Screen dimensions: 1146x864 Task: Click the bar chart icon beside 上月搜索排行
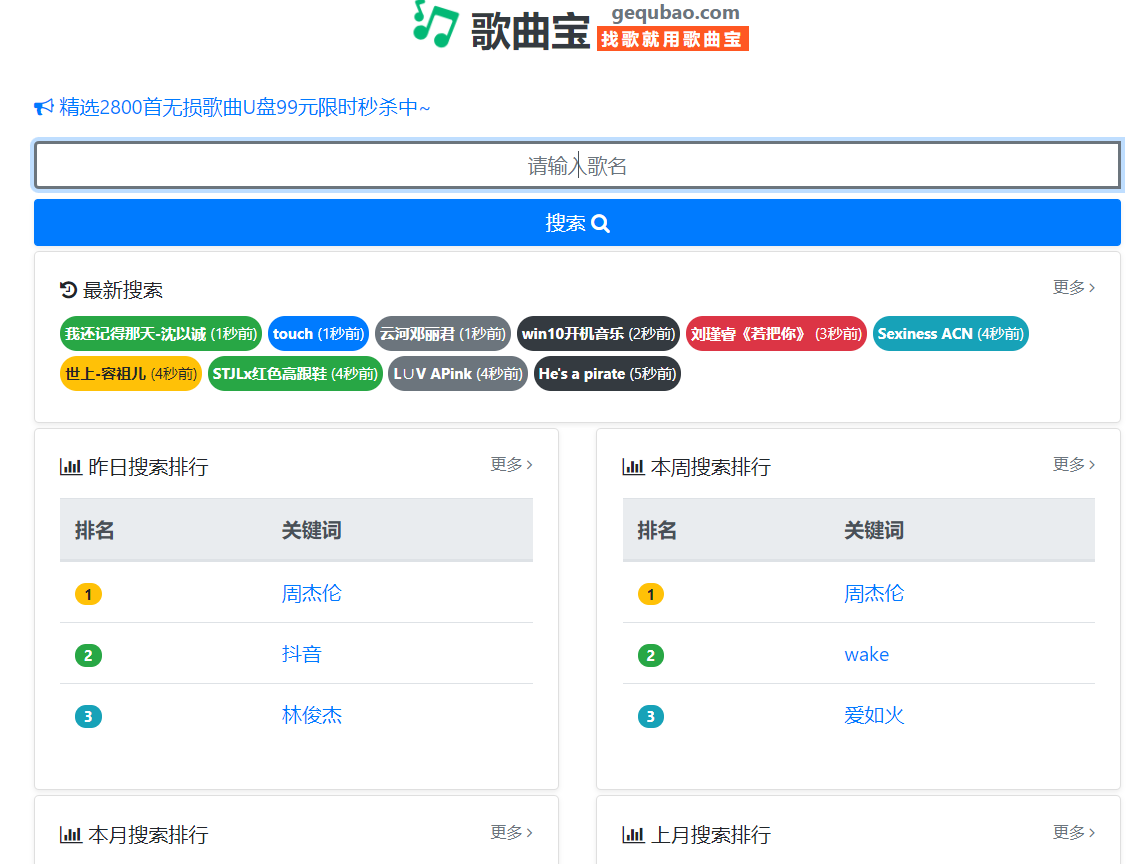point(633,833)
